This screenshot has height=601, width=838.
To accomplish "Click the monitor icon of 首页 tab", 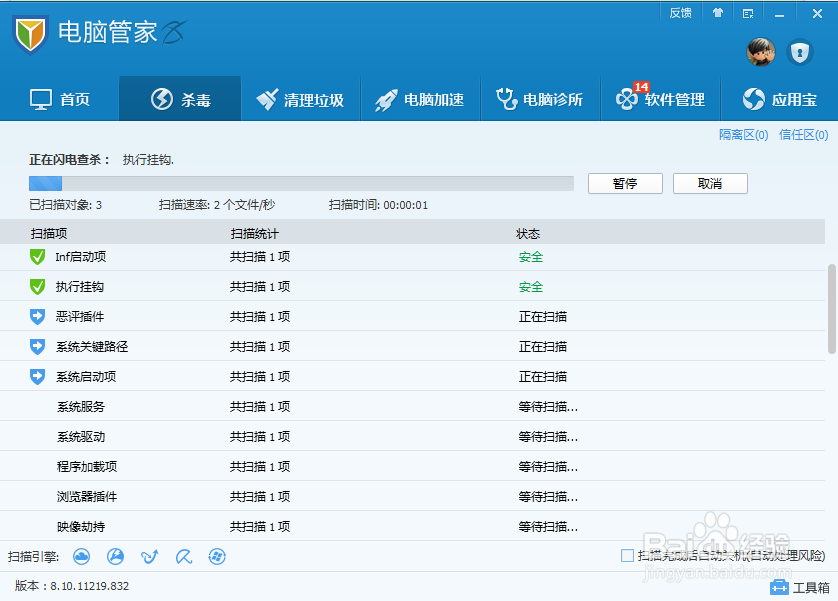I will tap(41, 99).
